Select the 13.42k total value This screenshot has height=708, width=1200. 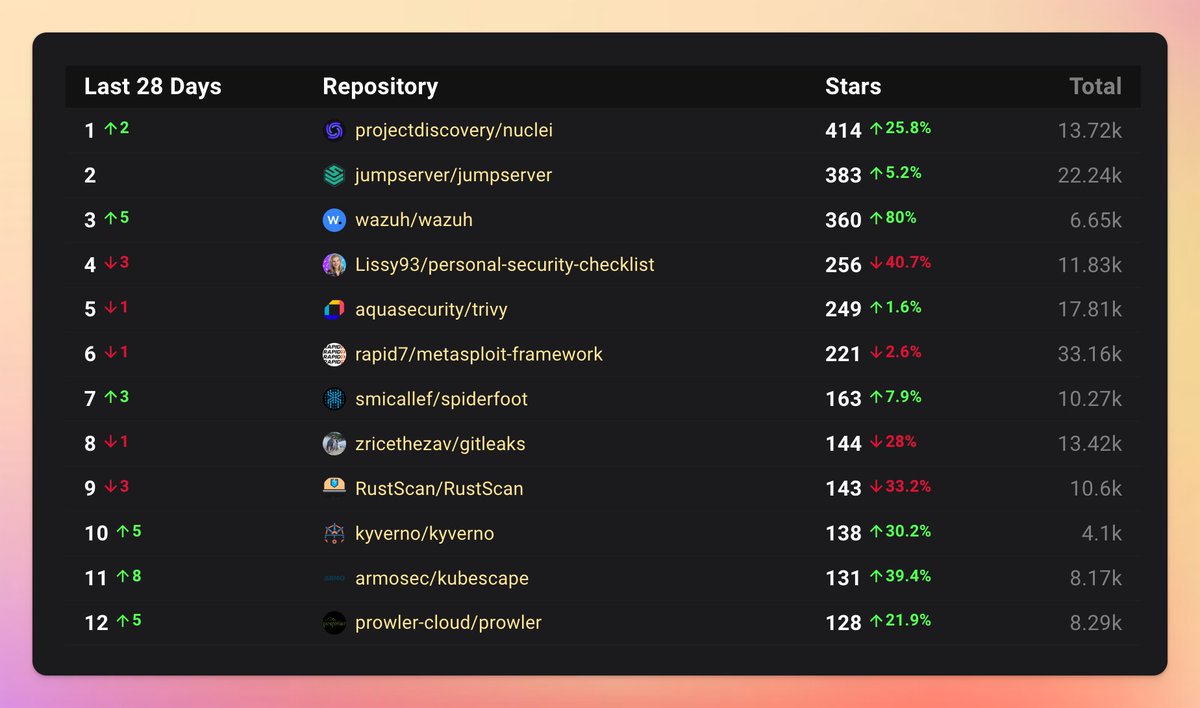pyautogui.click(x=1090, y=444)
